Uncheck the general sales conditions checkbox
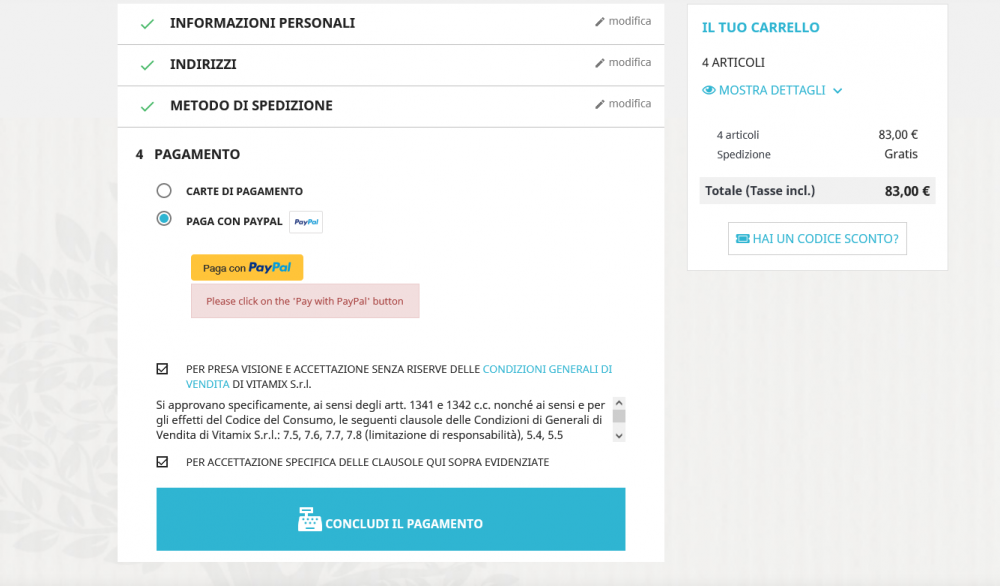1000x586 pixels. [162, 369]
